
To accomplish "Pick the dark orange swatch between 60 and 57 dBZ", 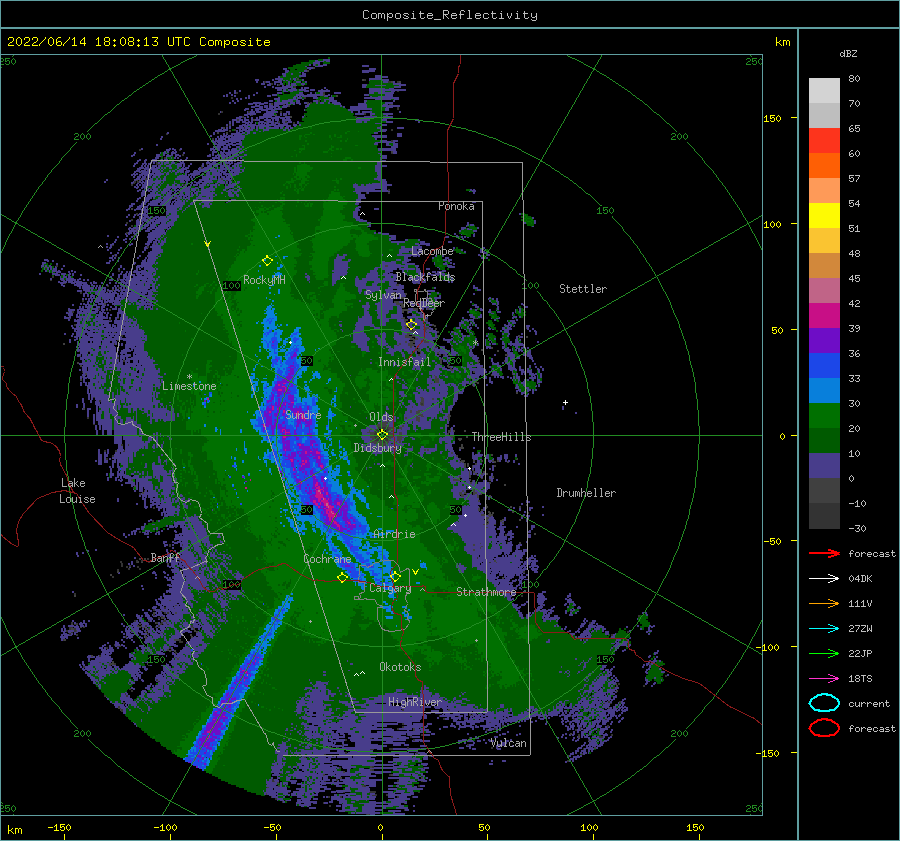I will pyautogui.click(x=824, y=166).
